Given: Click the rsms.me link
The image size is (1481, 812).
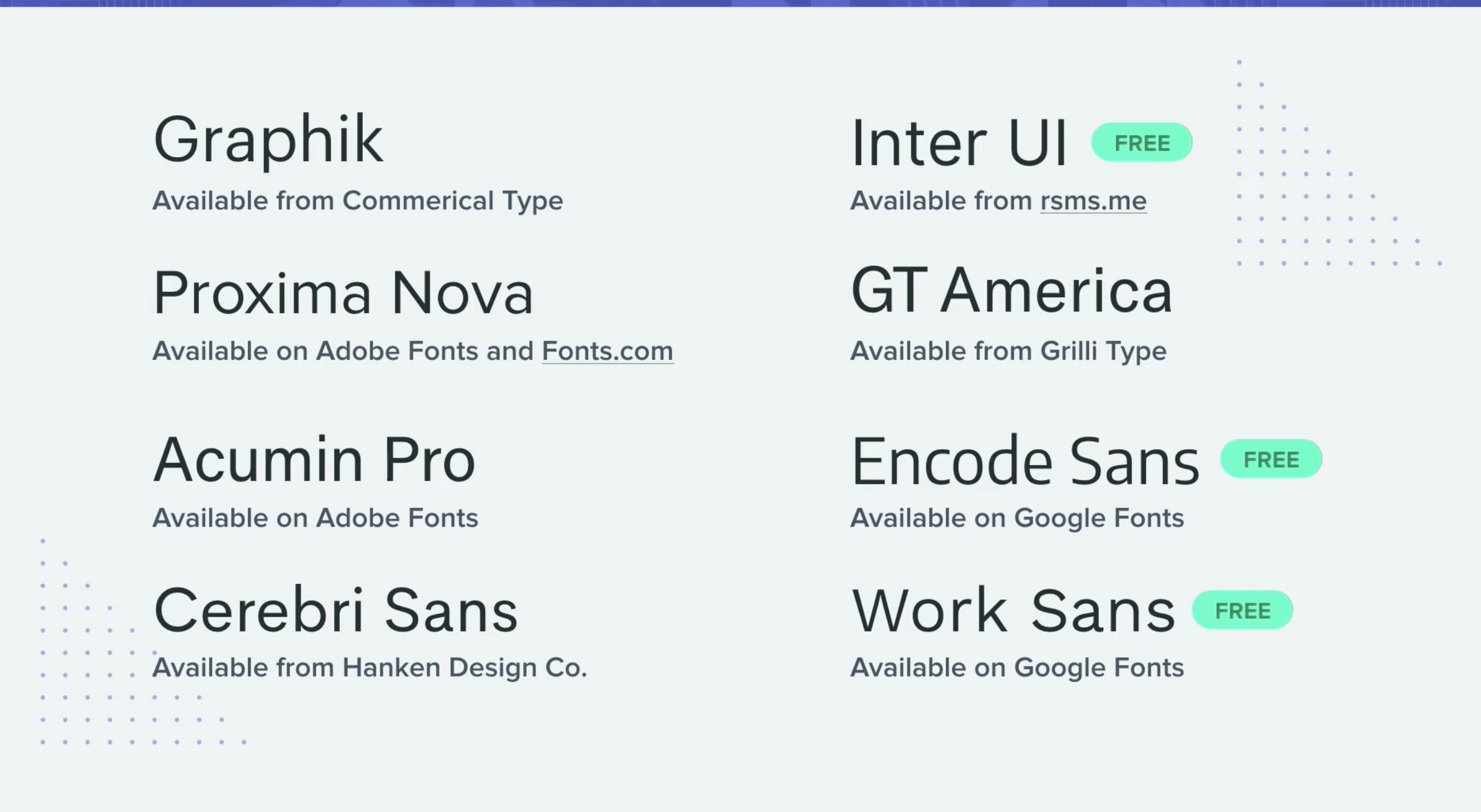Looking at the screenshot, I should [x=1093, y=201].
